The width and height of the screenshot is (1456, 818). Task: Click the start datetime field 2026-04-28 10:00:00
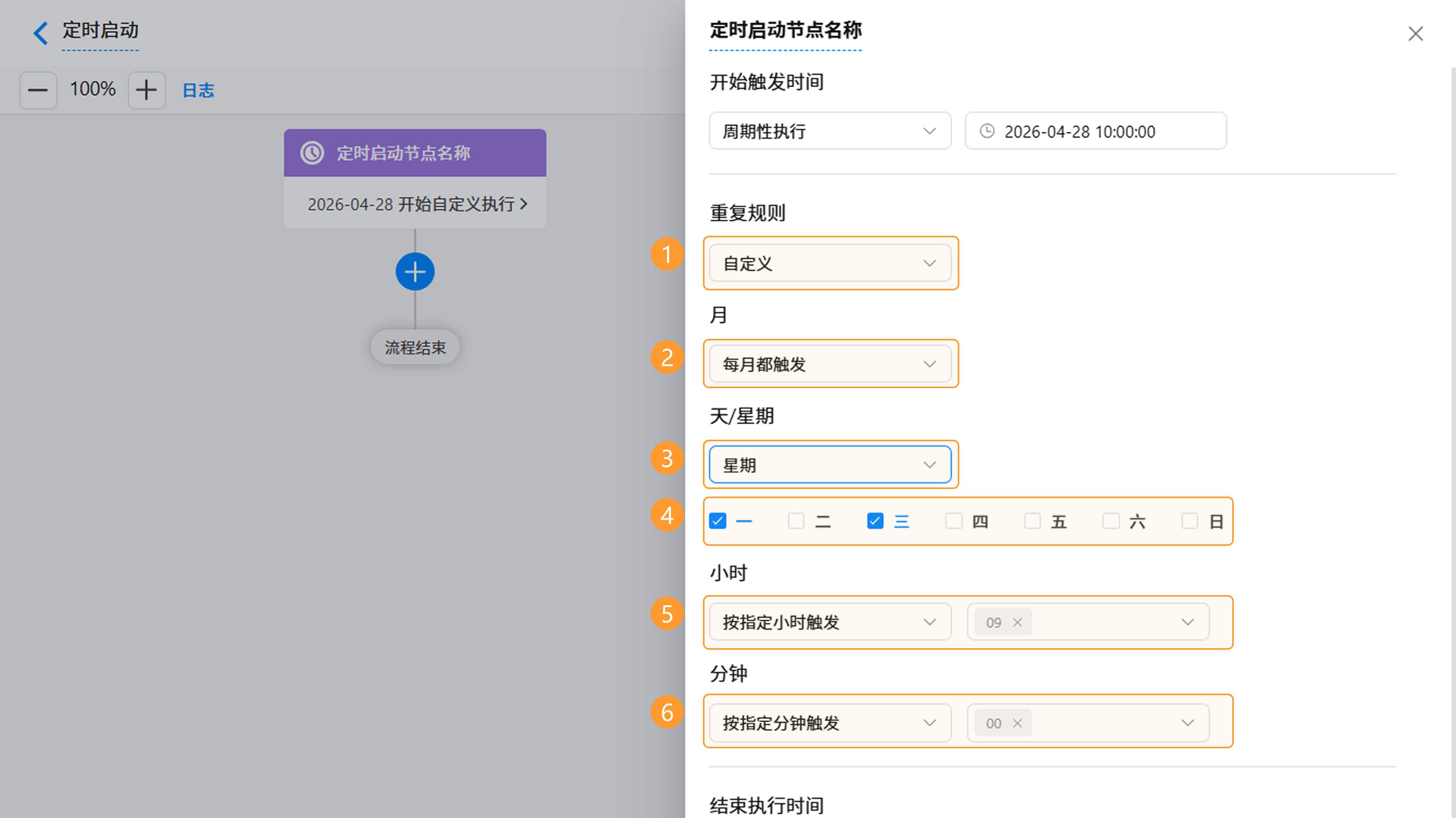pos(1095,131)
